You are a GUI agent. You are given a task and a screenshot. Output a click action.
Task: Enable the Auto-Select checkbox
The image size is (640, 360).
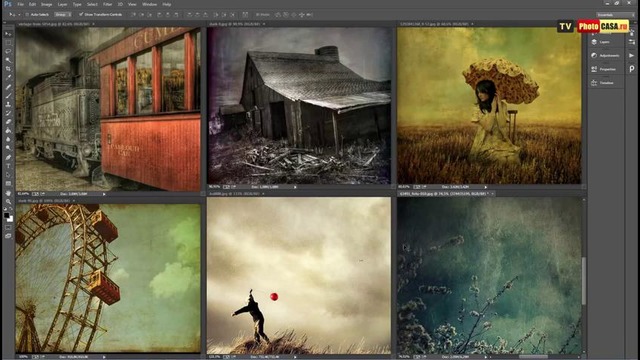coord(27,14)
